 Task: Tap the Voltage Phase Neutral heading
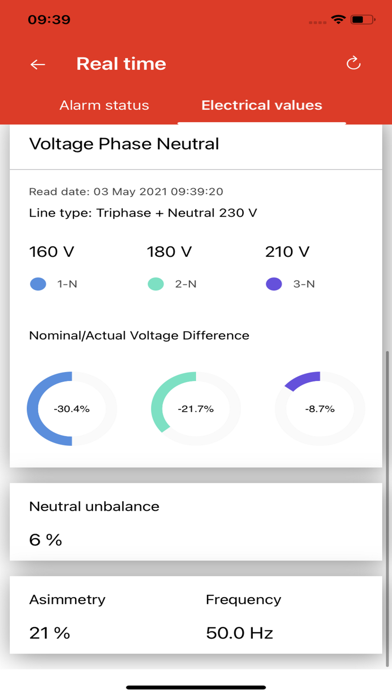click(x=124, y=144)
